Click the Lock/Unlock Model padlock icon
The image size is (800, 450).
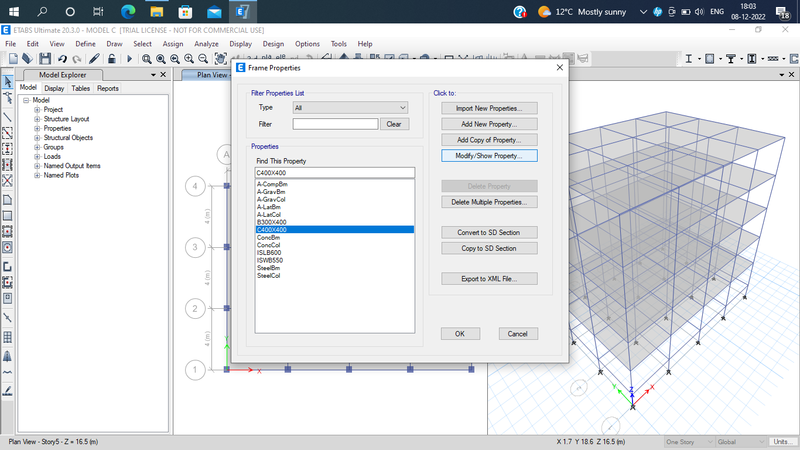pyautogui.click(x=111, y=59)
